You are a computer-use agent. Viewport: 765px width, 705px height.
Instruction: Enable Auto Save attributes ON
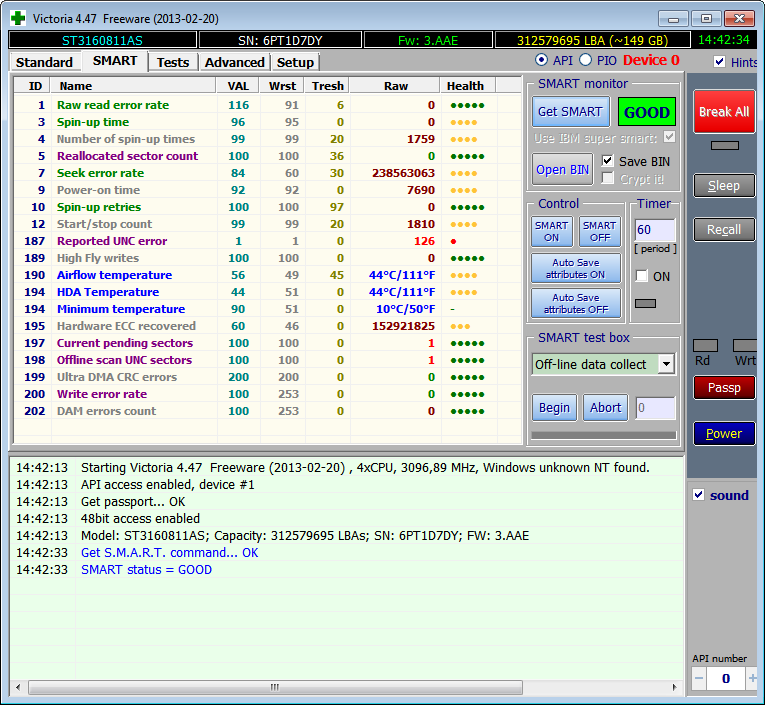pos(576,268)
